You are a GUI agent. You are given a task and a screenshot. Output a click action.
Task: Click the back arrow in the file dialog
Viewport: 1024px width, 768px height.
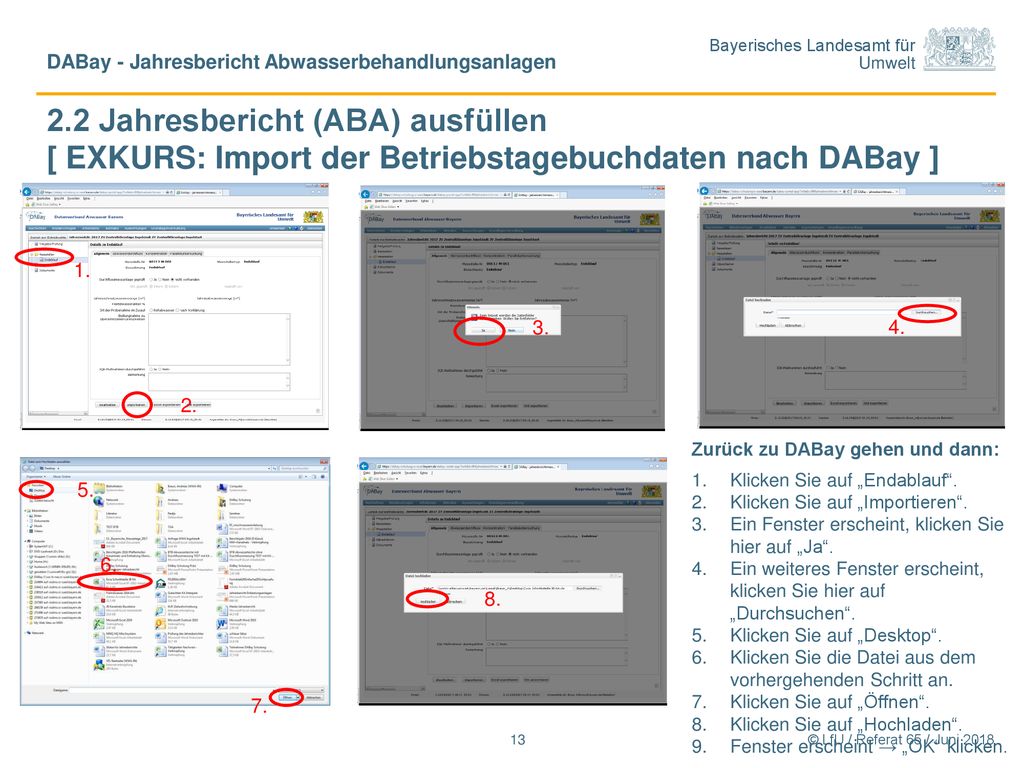tap(27, 468)
